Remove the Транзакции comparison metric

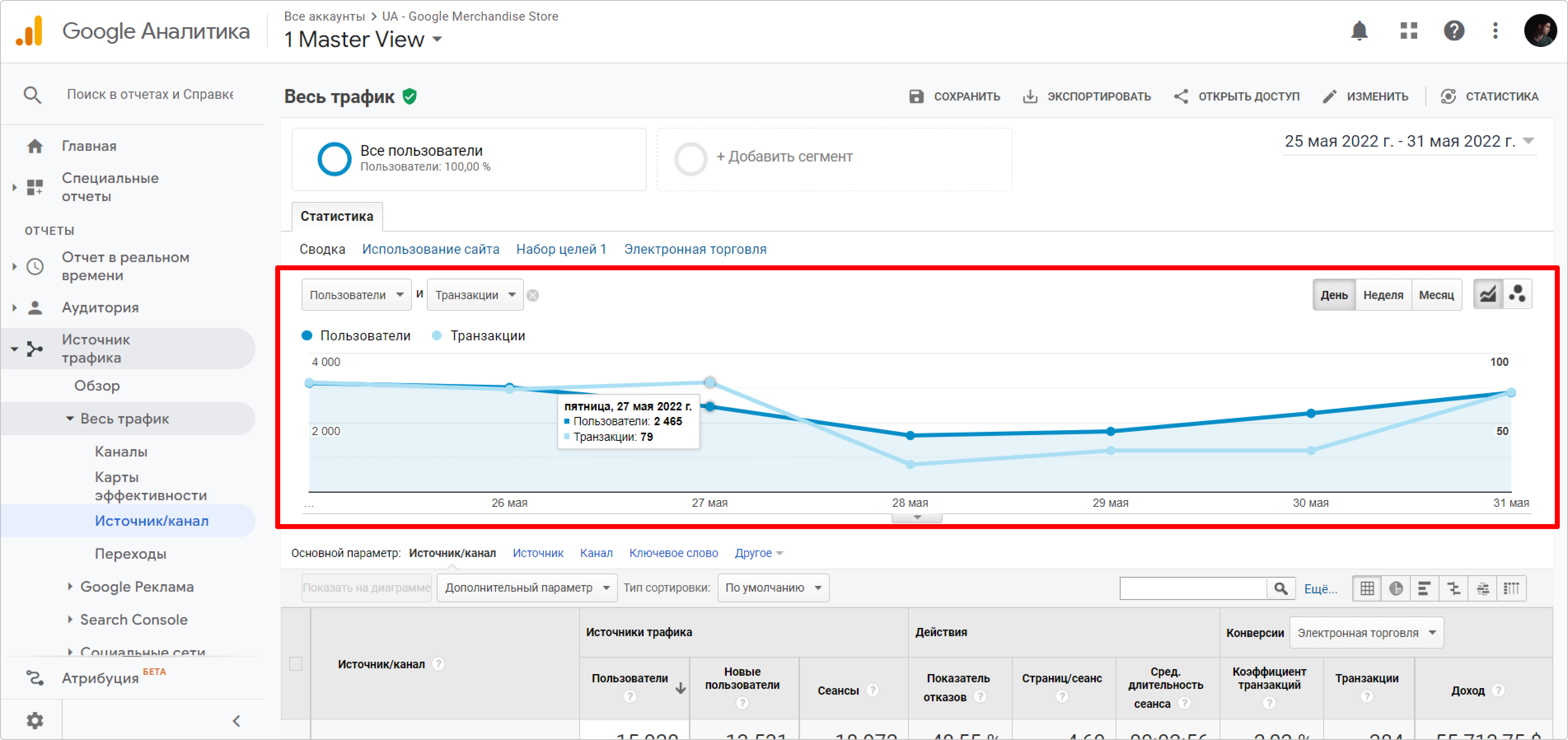533,296
